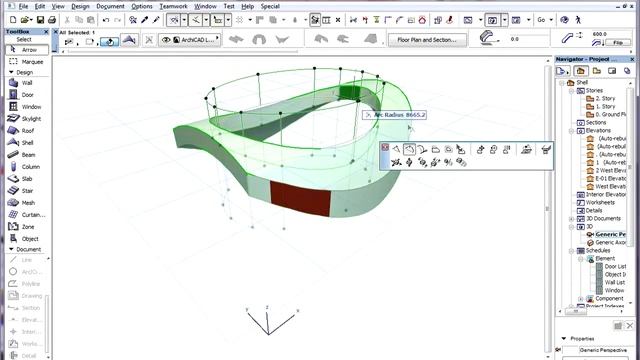Select the Marquee tool
Image resolution: width=640 pixels, height=360 pixels.
pyautogui.click(x=27, y=62)
